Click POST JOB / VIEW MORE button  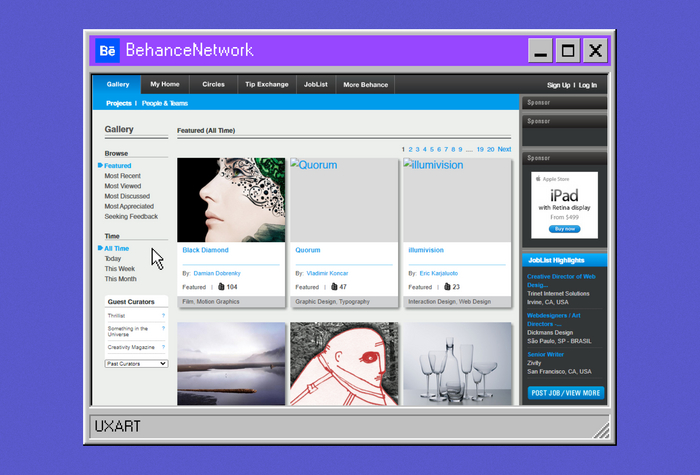[566, 393]
